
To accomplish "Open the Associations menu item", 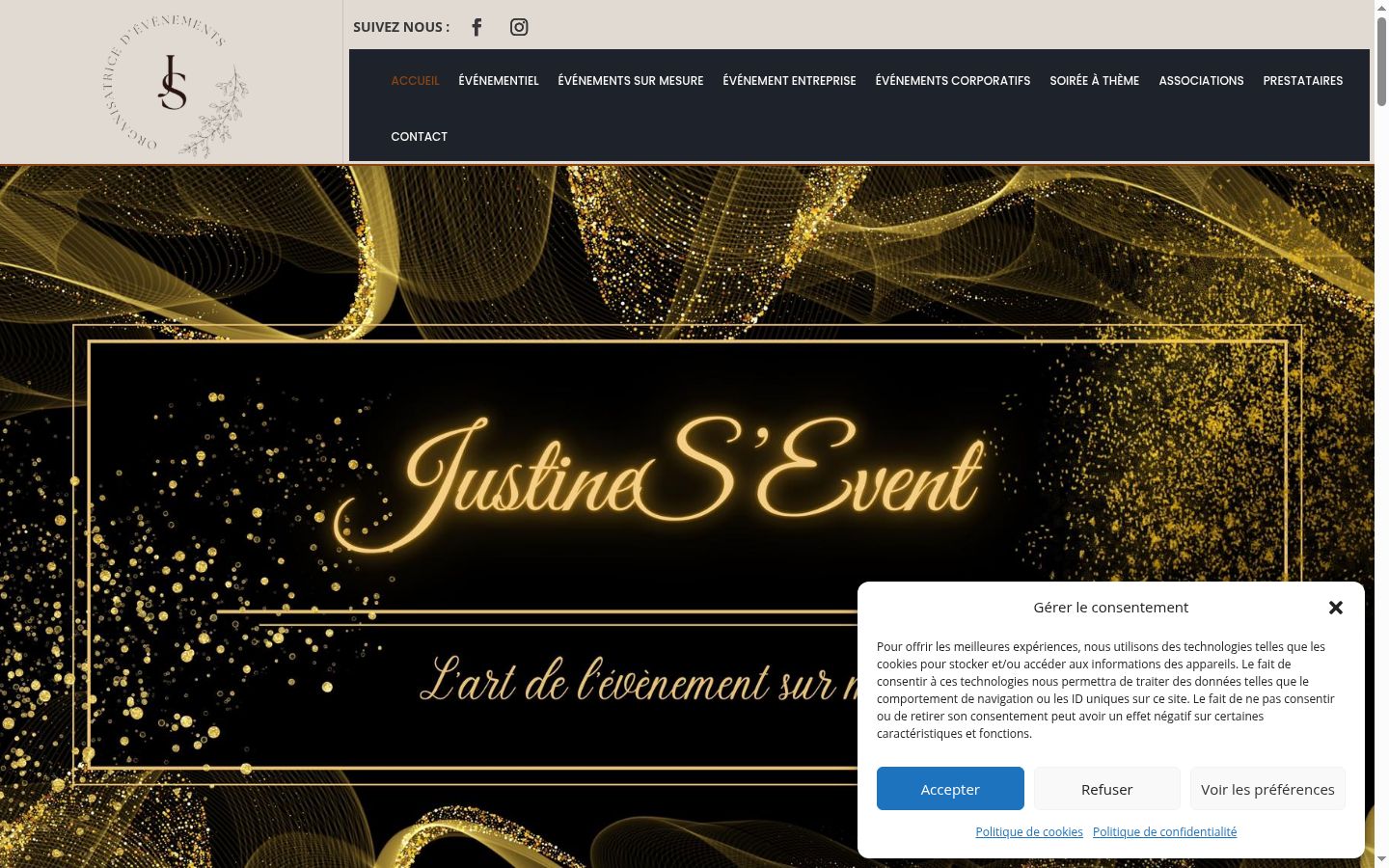I will point(1201,81).
